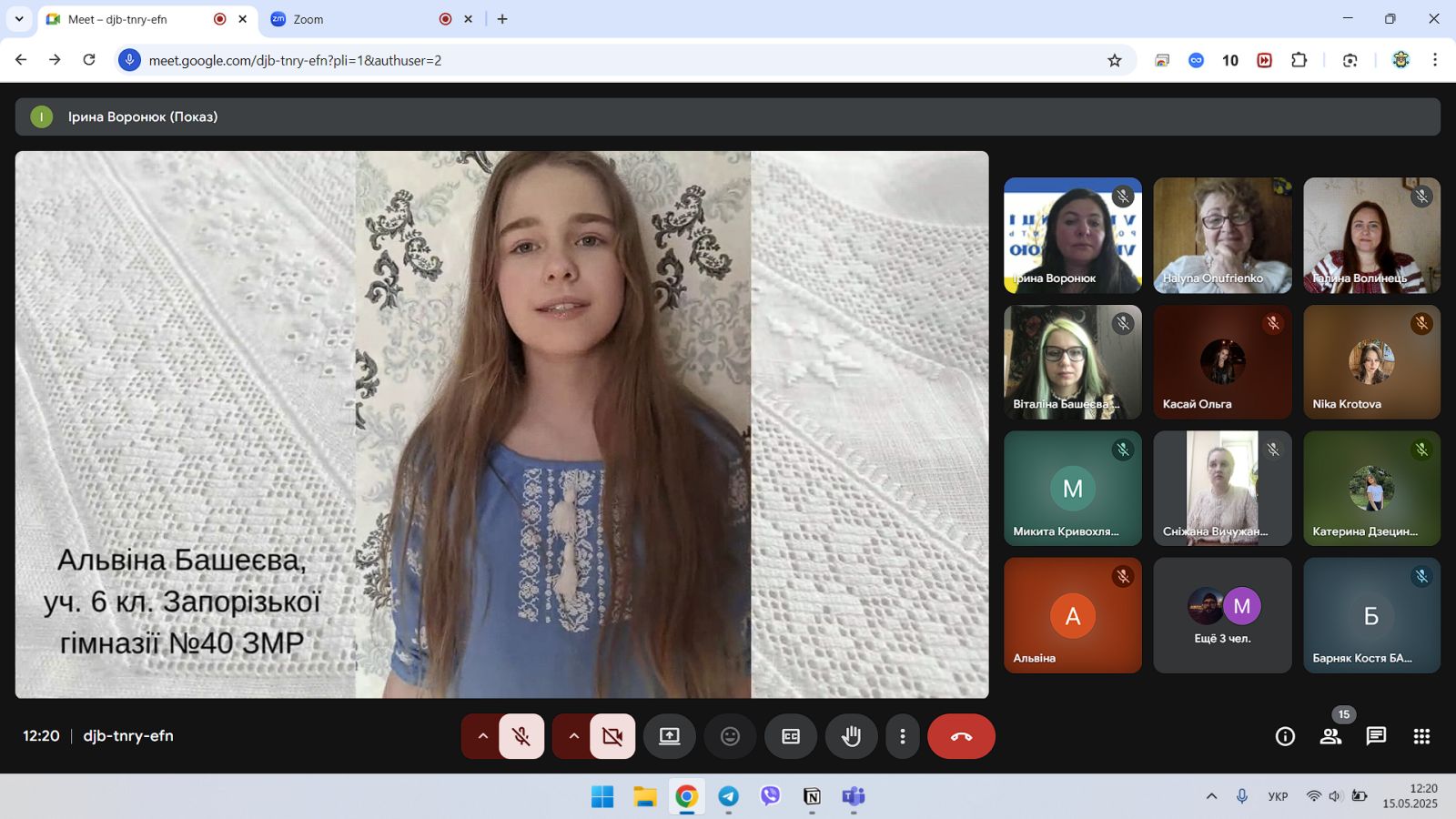Open Telegram from the taskbar

coord(728,796)
